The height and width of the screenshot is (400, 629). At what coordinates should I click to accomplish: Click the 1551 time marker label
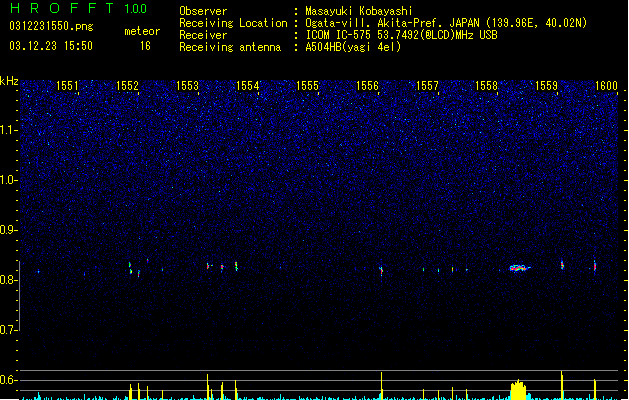point(67,86)
